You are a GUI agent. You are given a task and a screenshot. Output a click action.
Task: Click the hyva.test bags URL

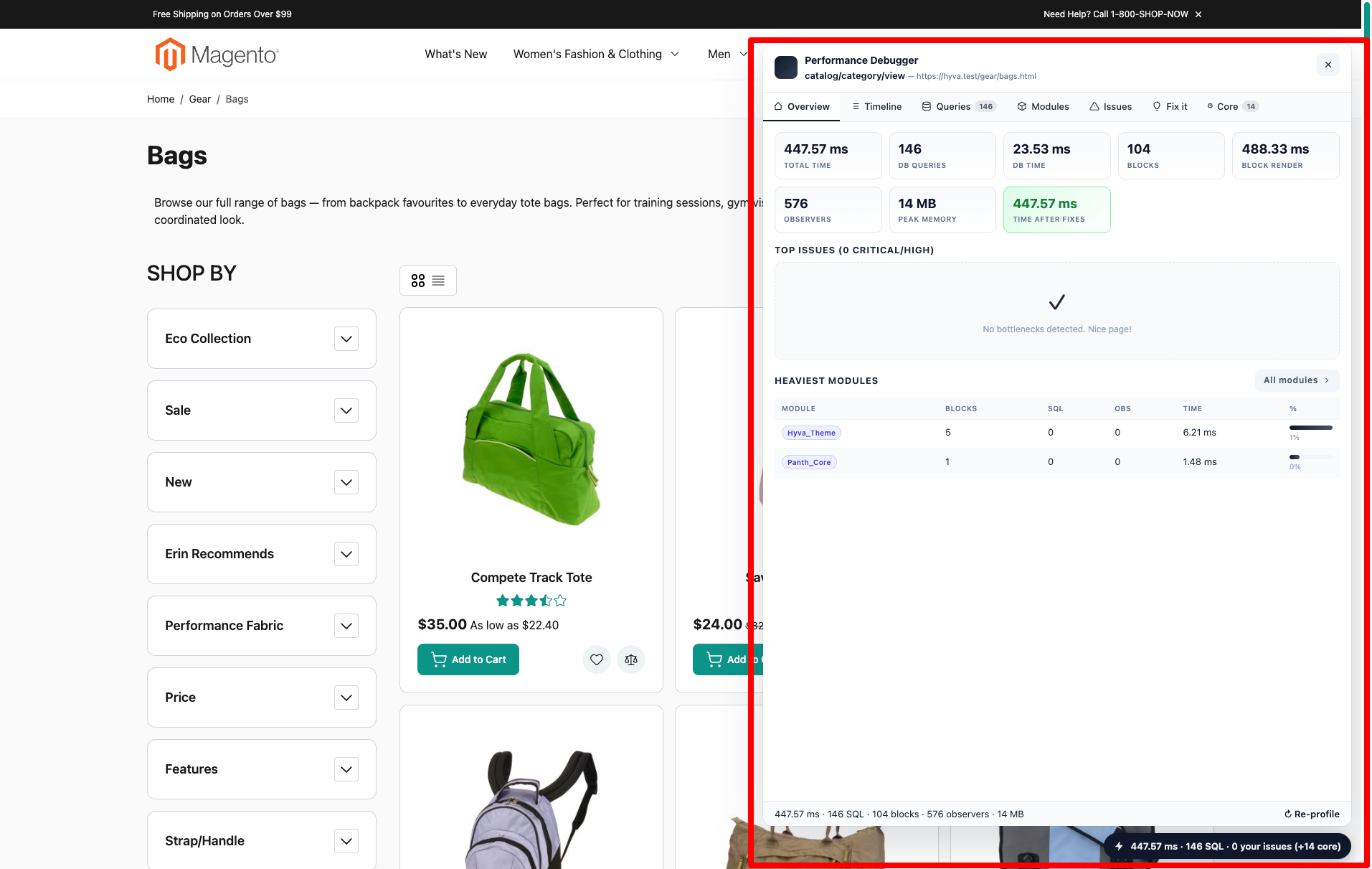pyautogui.click(x=976, y=76)
